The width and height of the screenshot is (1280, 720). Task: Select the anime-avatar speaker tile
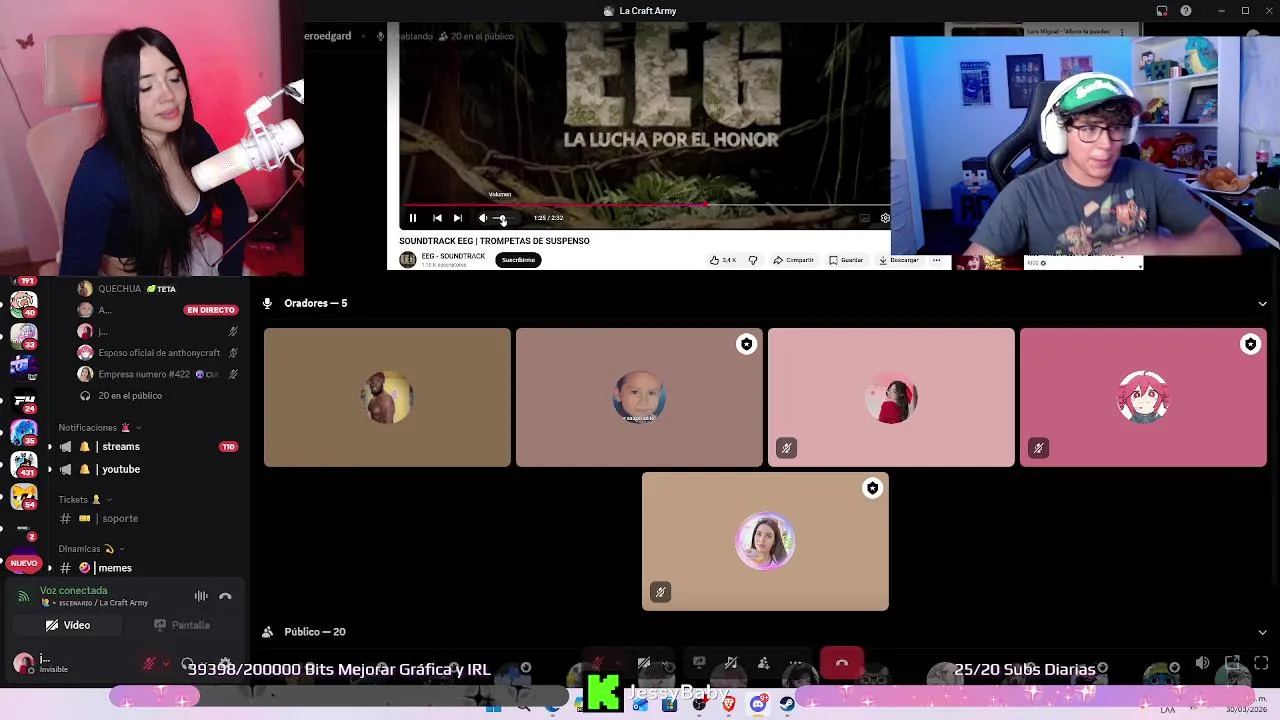(x=1143, y=397)
